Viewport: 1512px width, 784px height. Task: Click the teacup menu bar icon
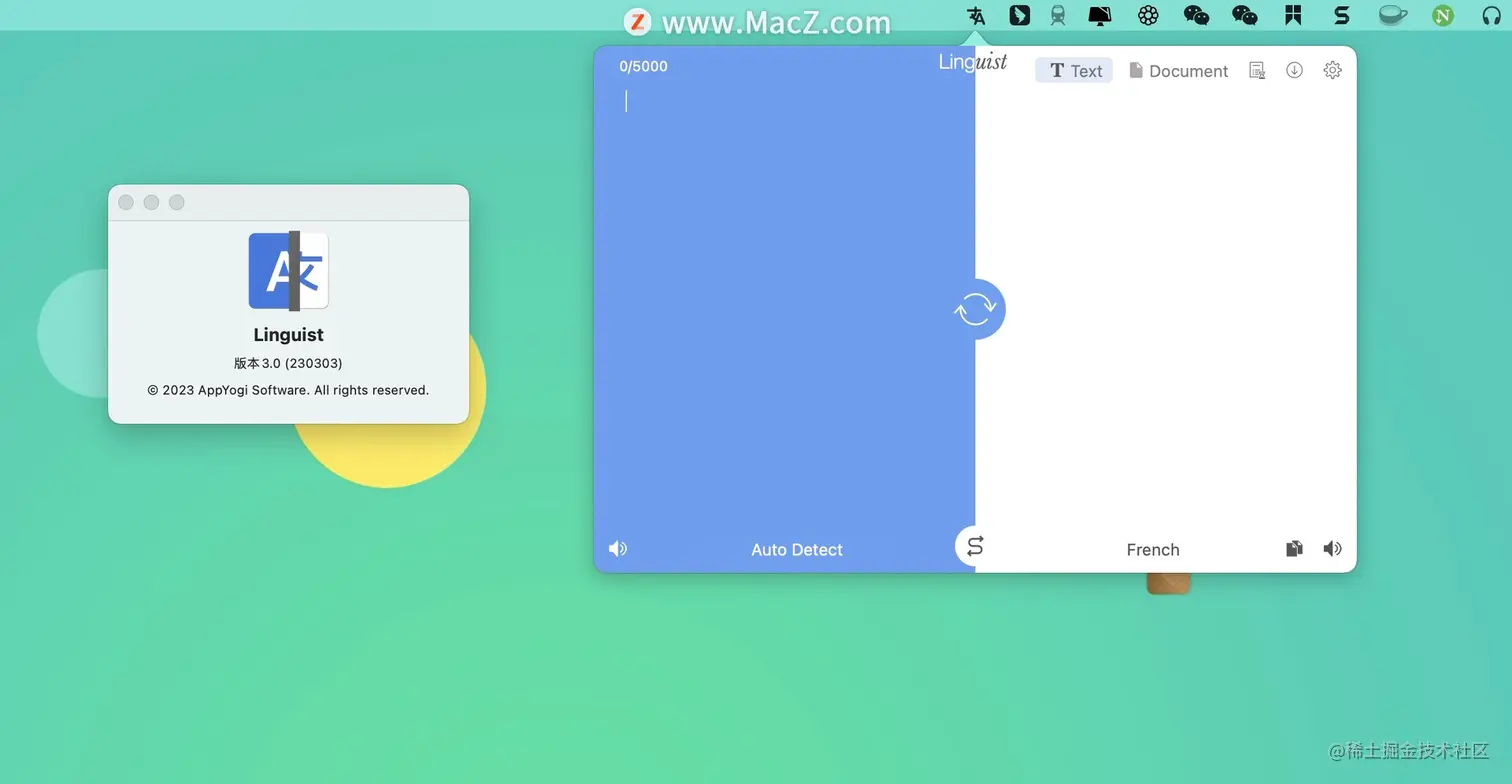point(1392,15)
